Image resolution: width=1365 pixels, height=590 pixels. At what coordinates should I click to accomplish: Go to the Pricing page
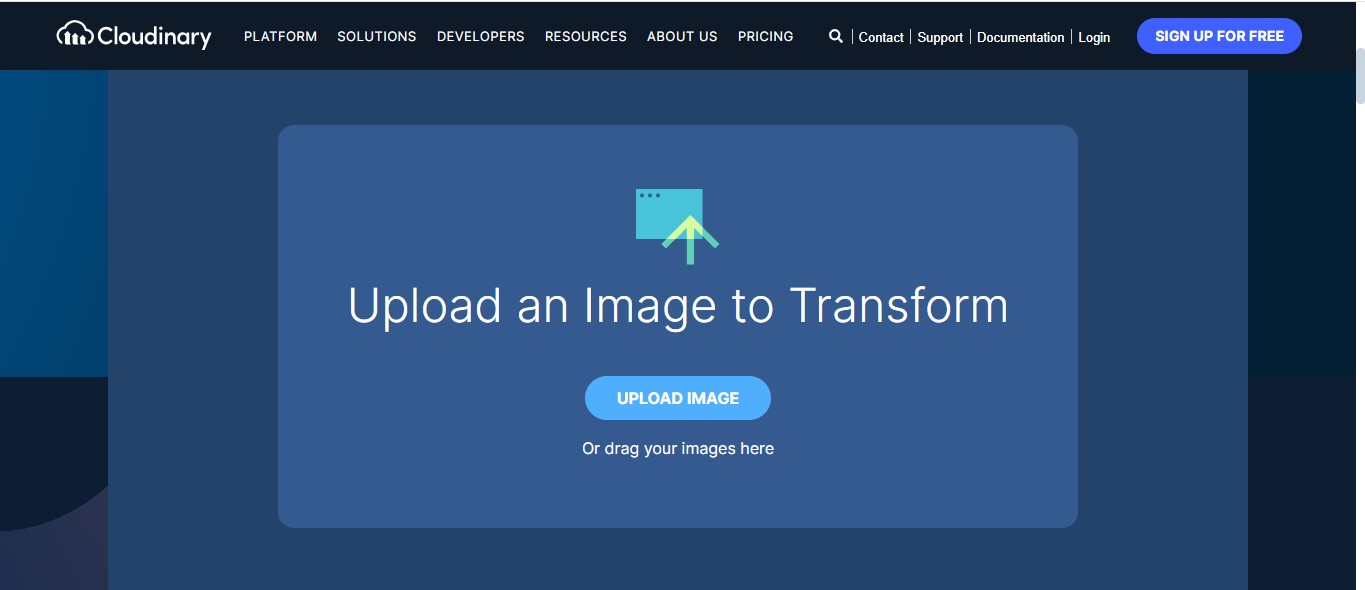pos(766,36)
